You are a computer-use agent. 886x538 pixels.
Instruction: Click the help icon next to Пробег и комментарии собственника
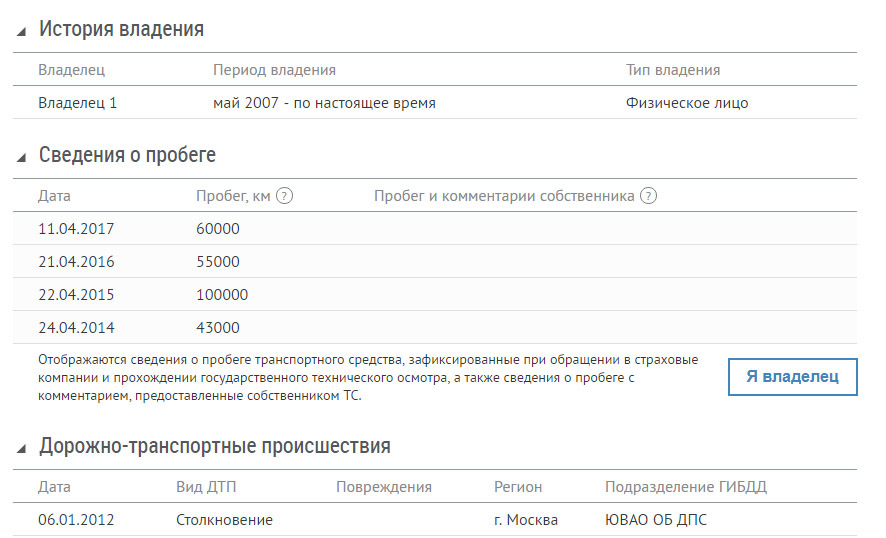(648, 196)
